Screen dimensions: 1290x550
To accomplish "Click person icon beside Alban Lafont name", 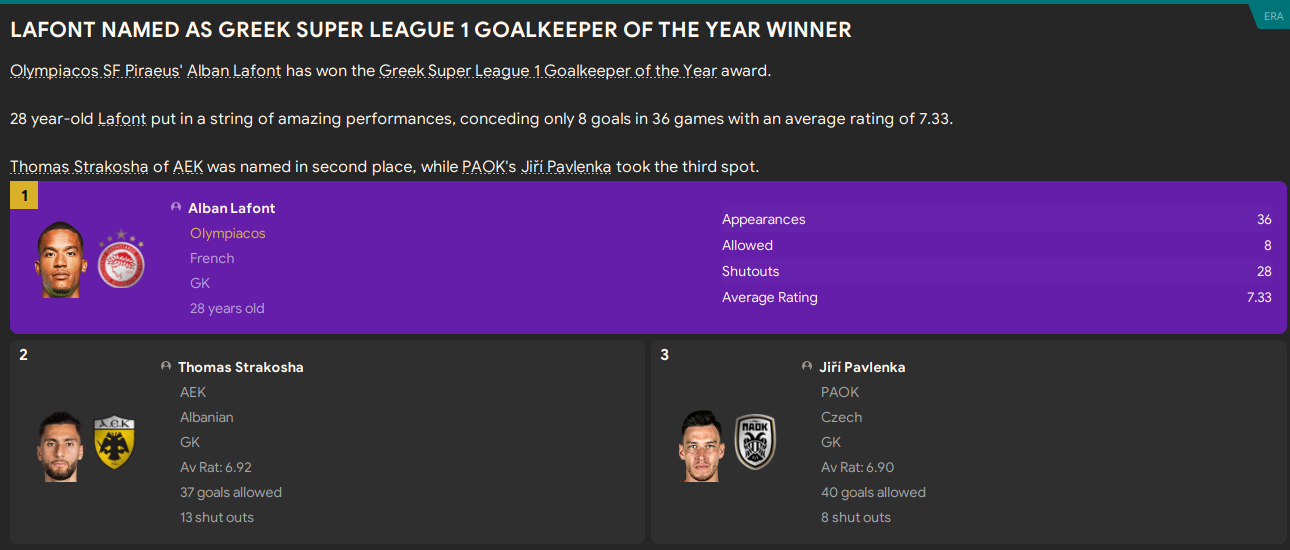I will point(176,208).
